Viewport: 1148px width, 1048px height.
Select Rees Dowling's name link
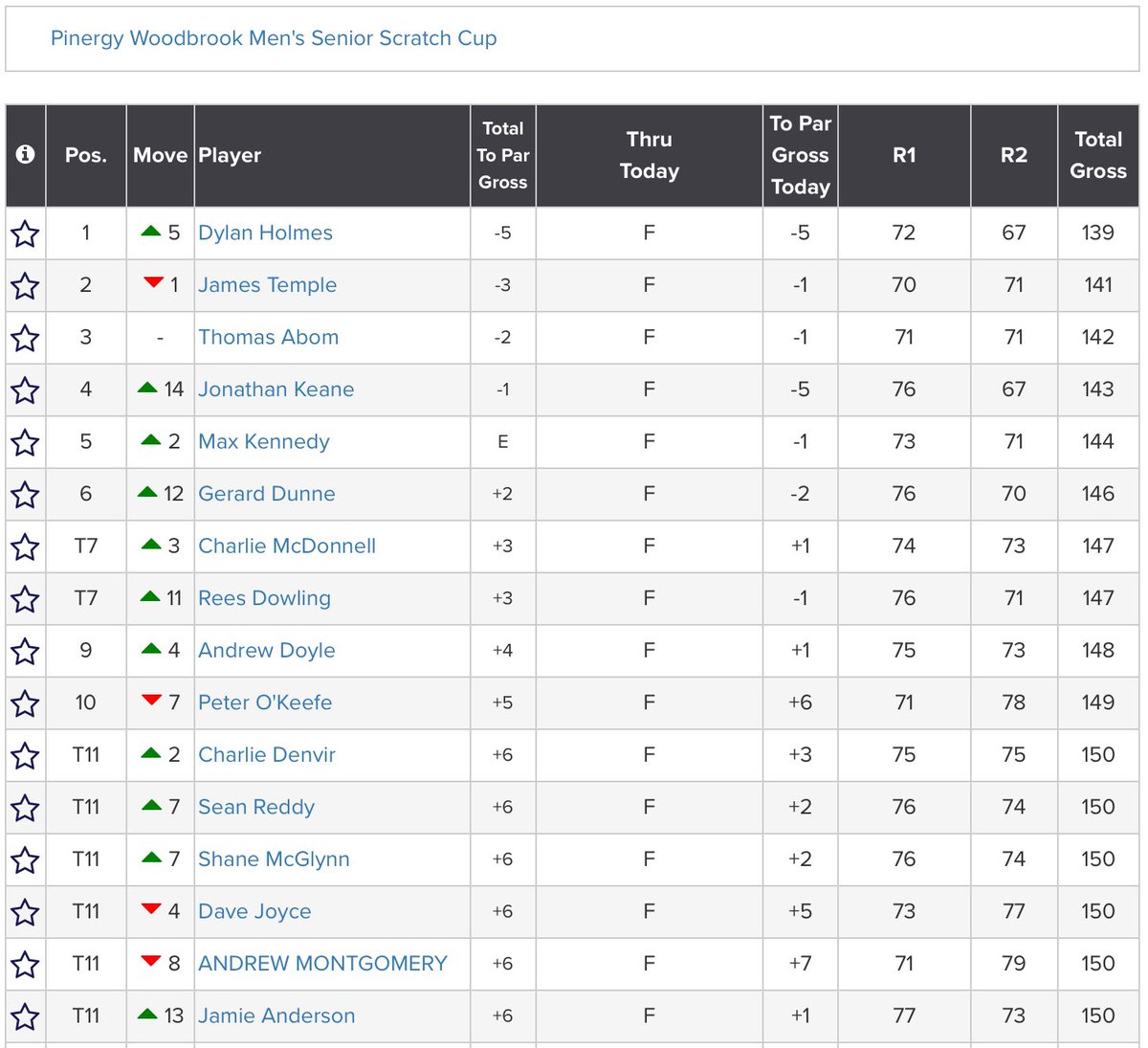pos(264,598)
